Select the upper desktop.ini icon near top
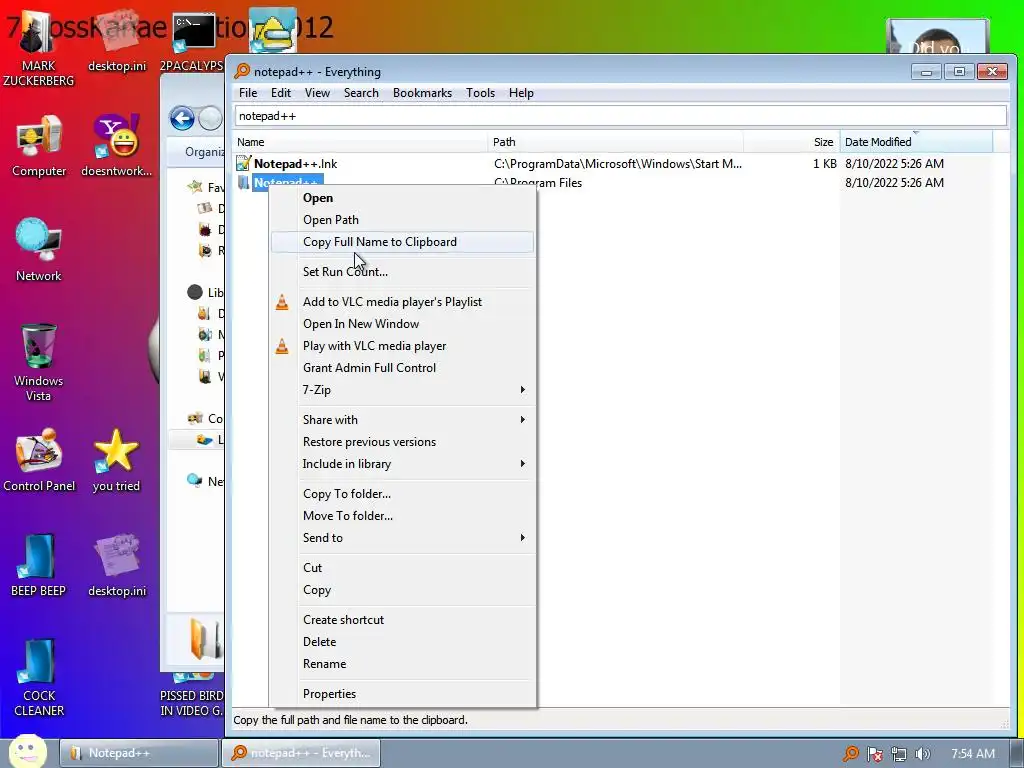 click(117, 42)
